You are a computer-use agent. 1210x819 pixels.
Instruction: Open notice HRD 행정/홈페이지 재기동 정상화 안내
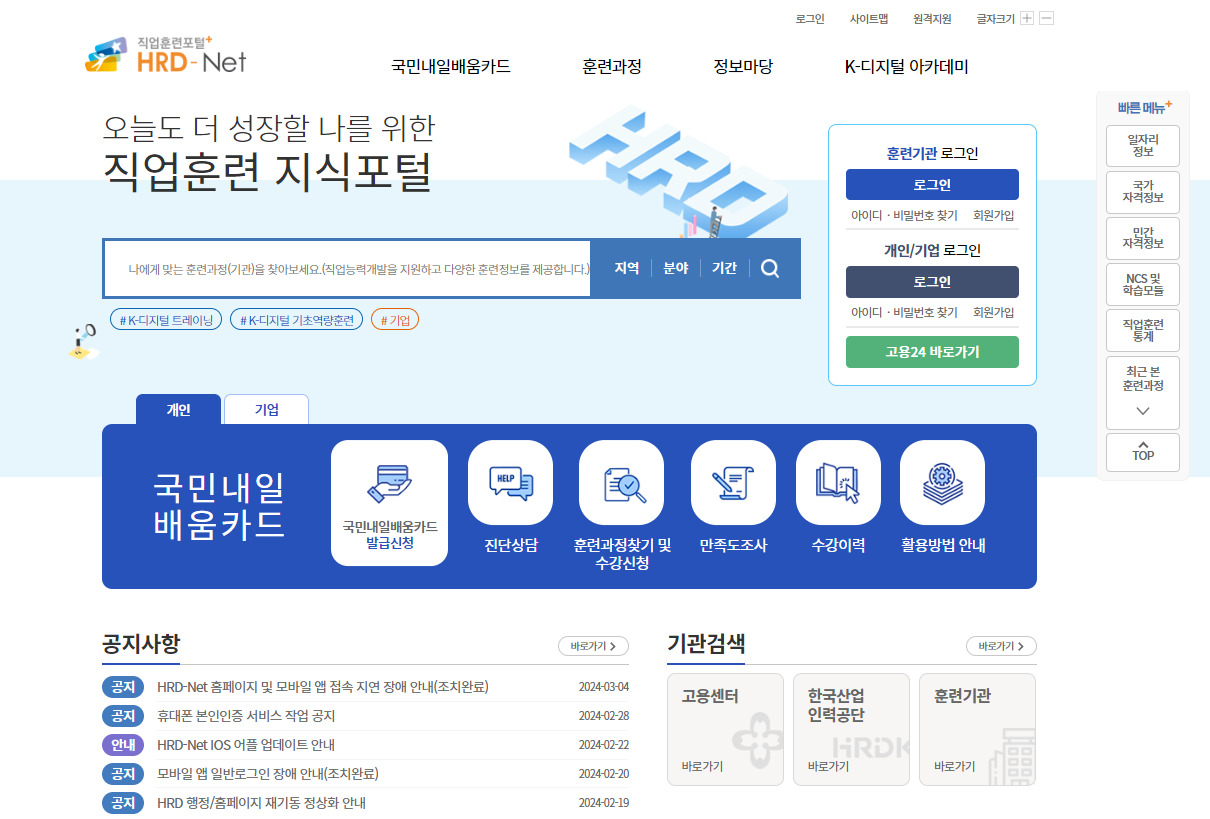(x=261, y=803)
